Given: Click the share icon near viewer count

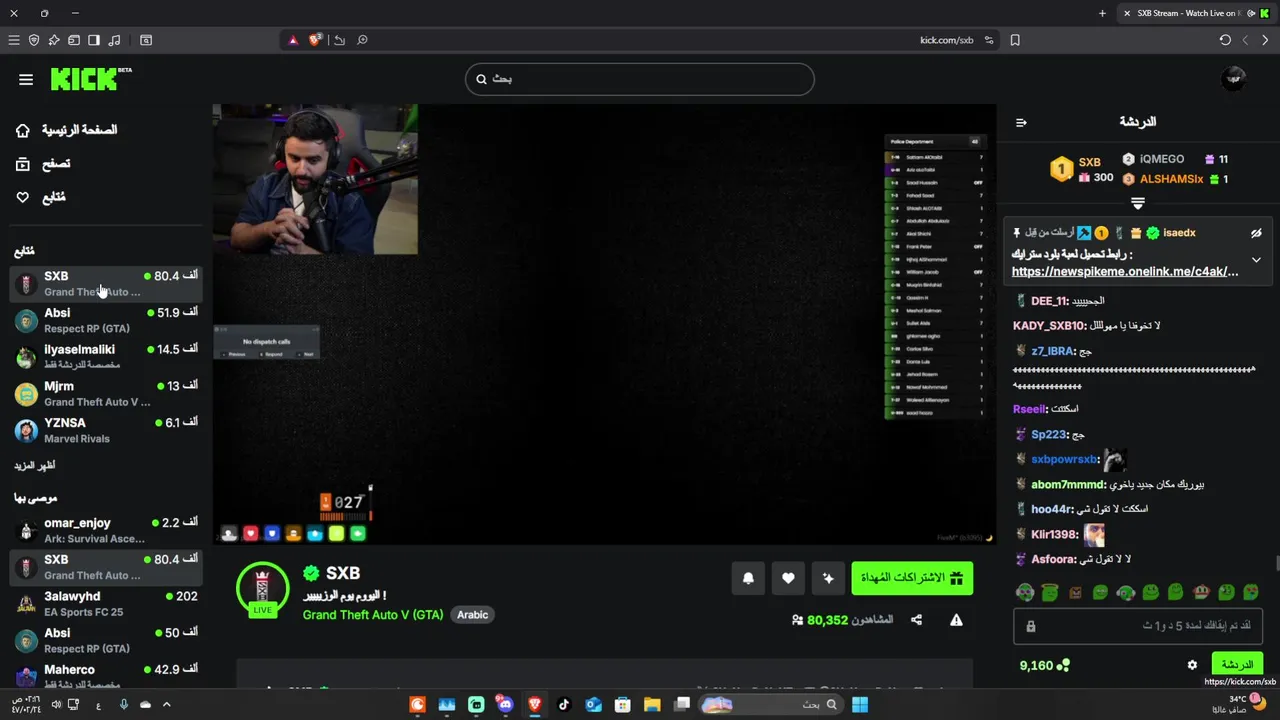Looking at the screenshot, I should click(916, 620).
